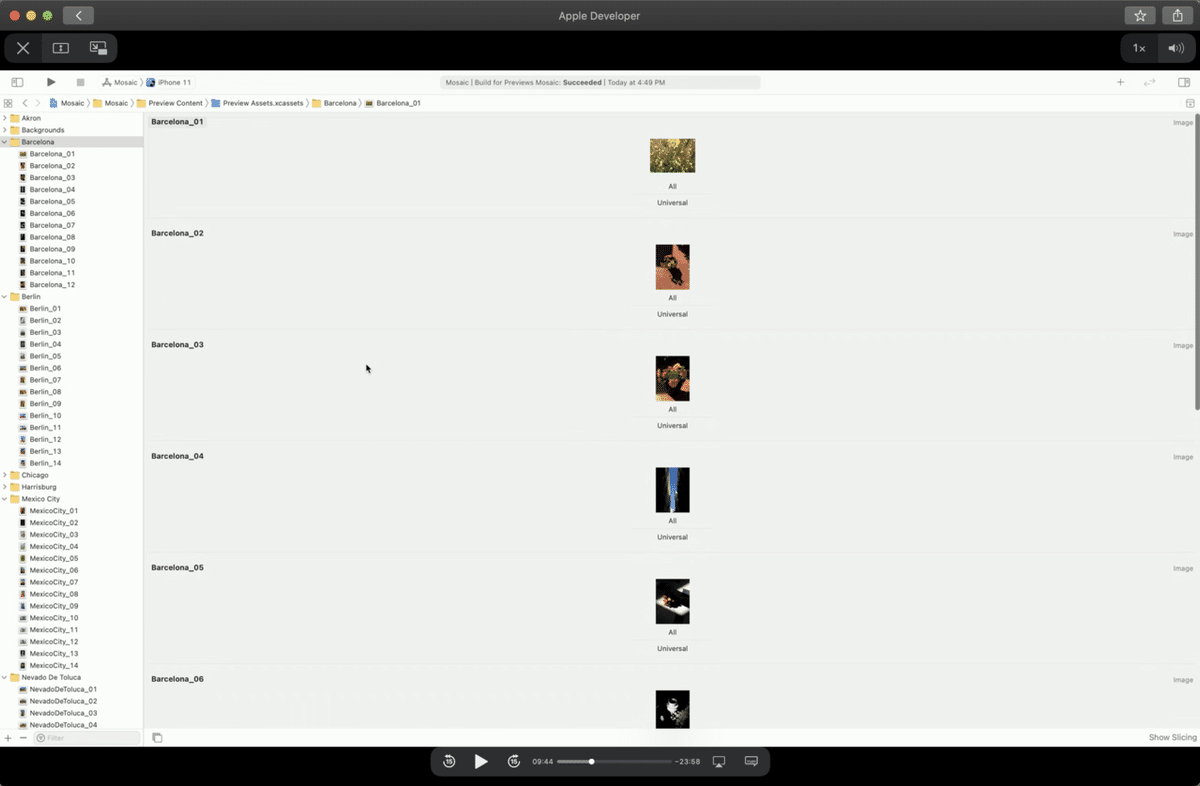1200x786 pixels.
Task: Select Preview Content in the jump bar
Action: (x=169, y=103)
